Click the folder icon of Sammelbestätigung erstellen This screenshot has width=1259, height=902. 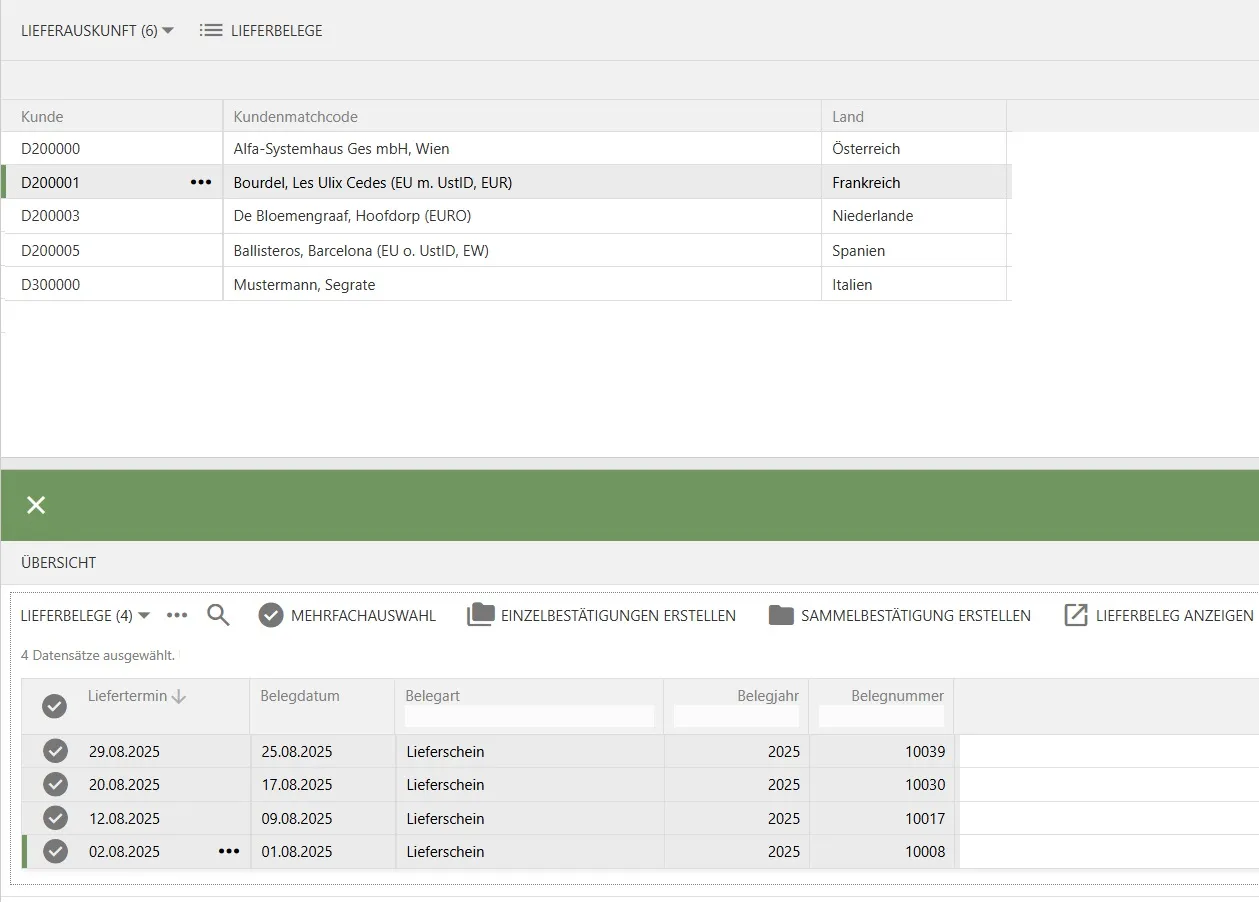781,615
